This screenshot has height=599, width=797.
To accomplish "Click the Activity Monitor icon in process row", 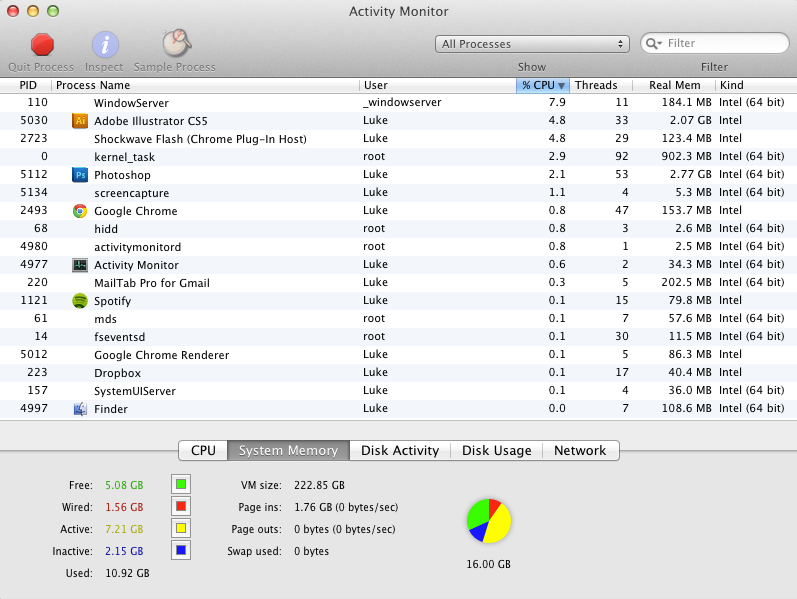I will (80, 264).
